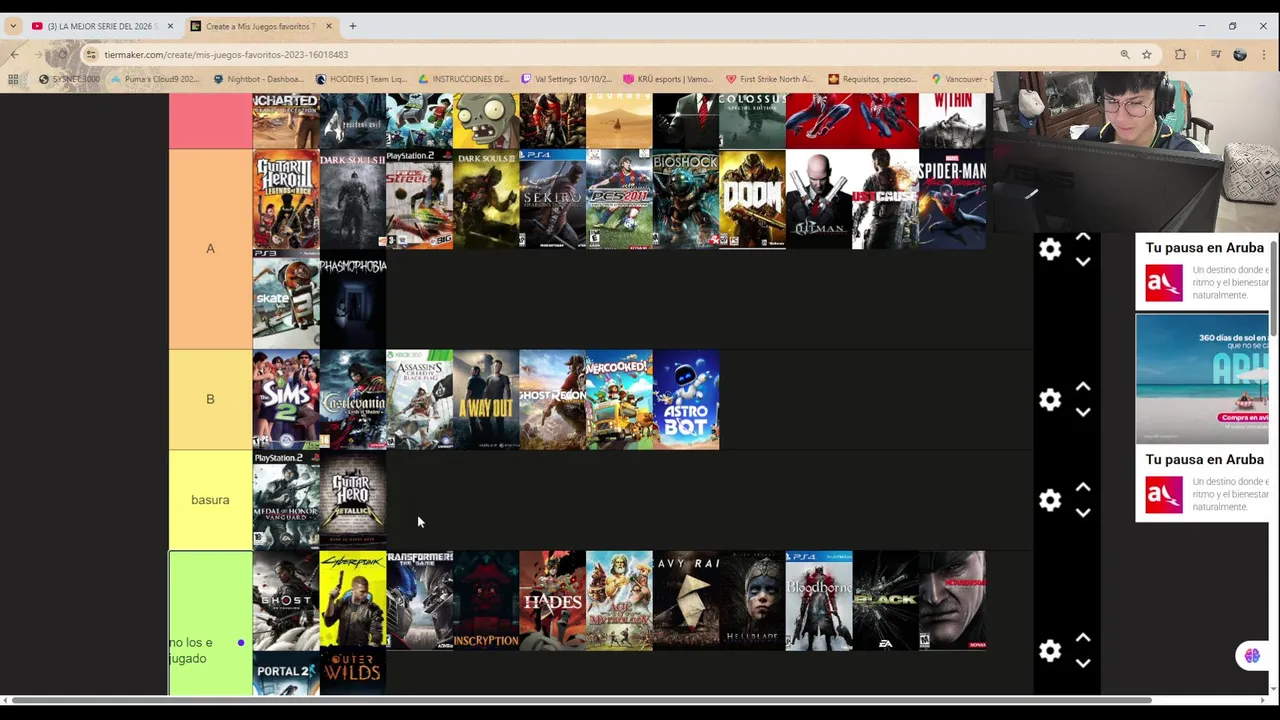Move no los e jugado row up
The height and width of the screenshot is (720, 1280).
(x=1083, y=638)
